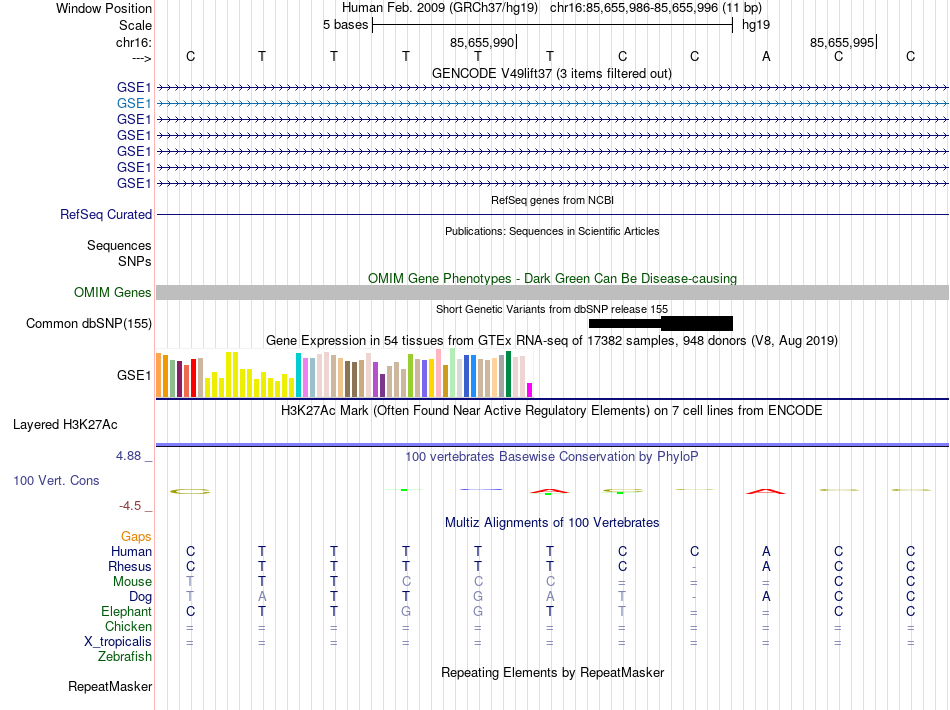Image resolution: width=950 pixels, height=710 pixels.
Task: Click the gray OMIM Genes bar
Action: coord(552,293)
